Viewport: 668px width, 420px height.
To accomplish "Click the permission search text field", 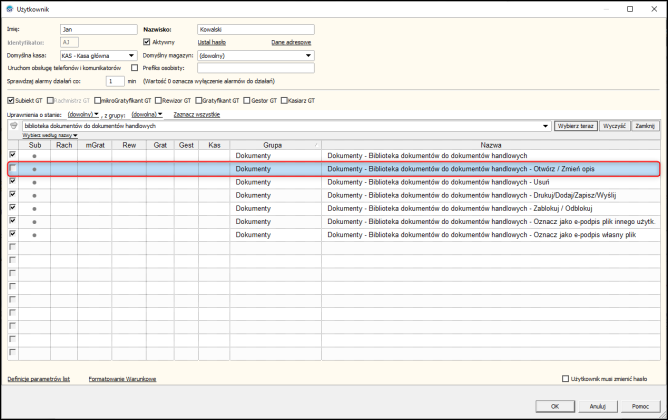I will tap(282, 126).
